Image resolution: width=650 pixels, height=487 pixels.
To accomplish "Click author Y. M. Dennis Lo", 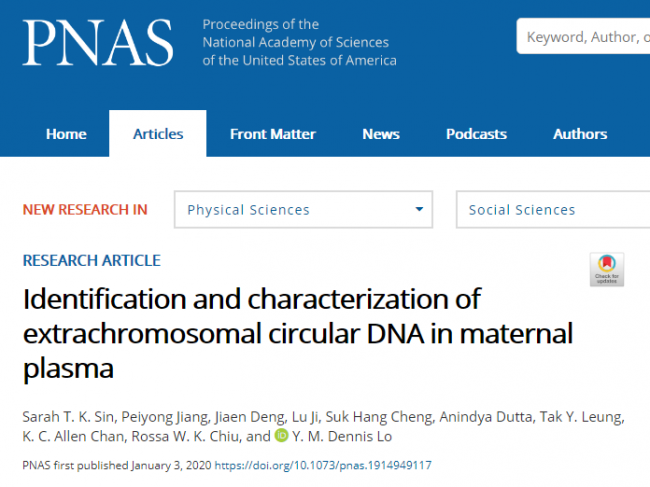I will (x=342, y=436).
